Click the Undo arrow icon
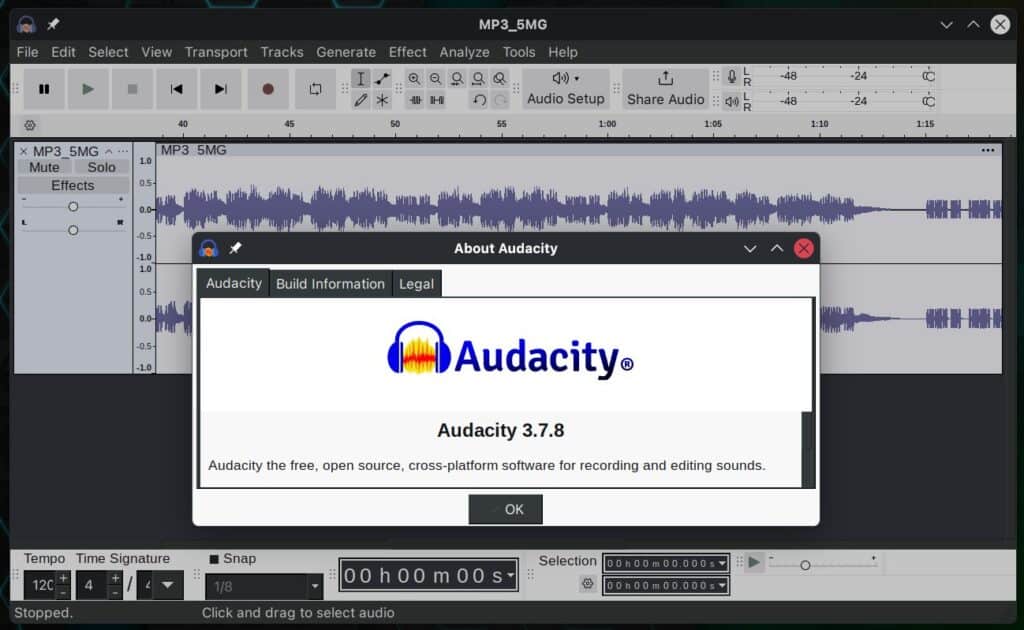 pyautogui.click(x=479, y=100)
